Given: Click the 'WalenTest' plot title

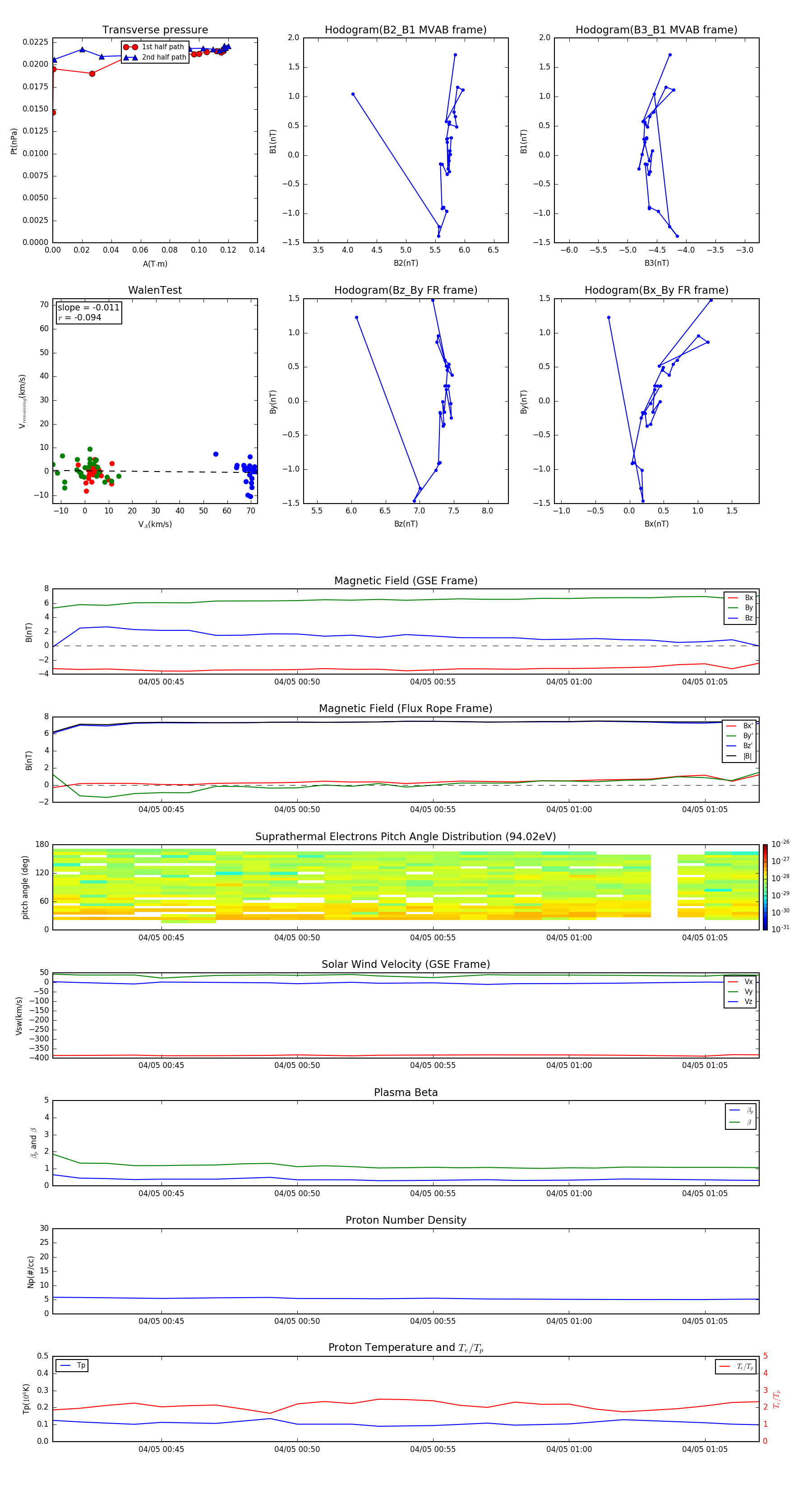Looking at the screenshot, I should [155, 290].
